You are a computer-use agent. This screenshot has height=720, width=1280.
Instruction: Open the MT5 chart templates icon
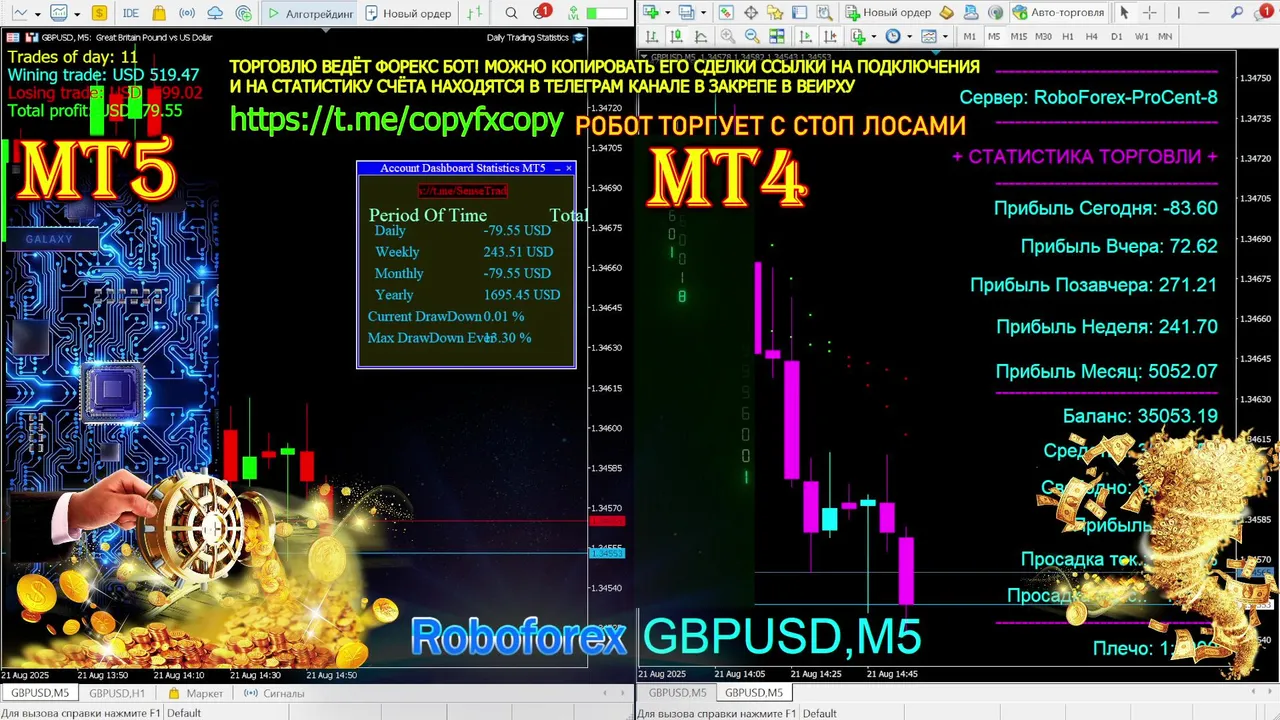59,13
